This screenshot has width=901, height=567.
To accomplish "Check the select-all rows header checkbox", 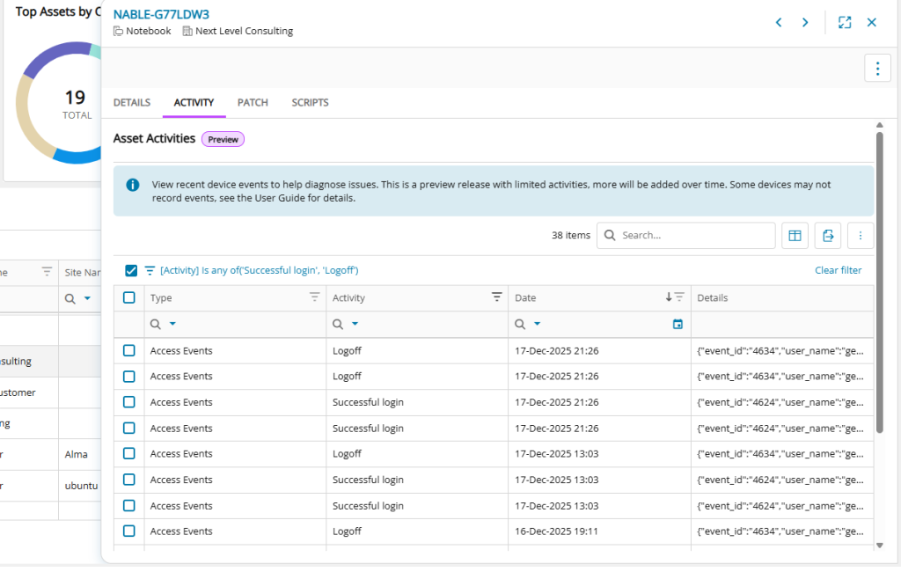I will (x=129, y=298).
